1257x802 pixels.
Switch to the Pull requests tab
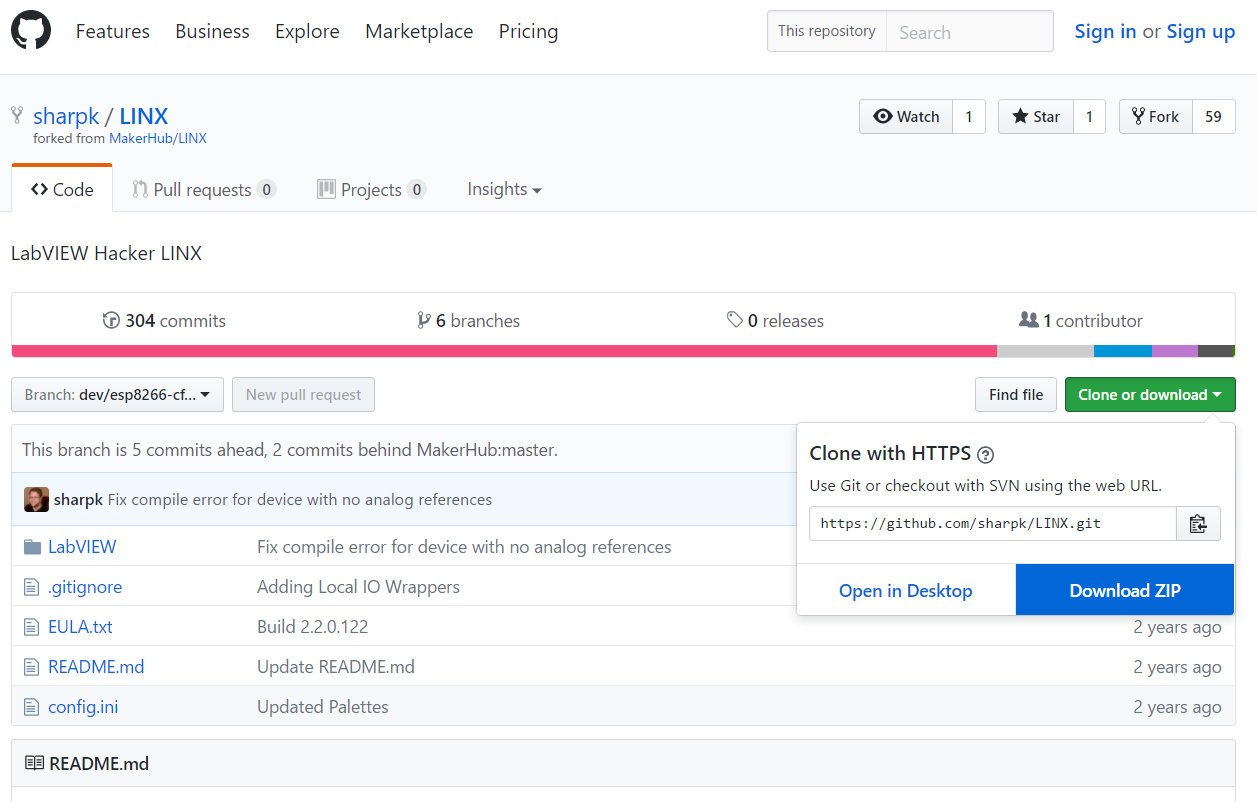pos(205,189)
